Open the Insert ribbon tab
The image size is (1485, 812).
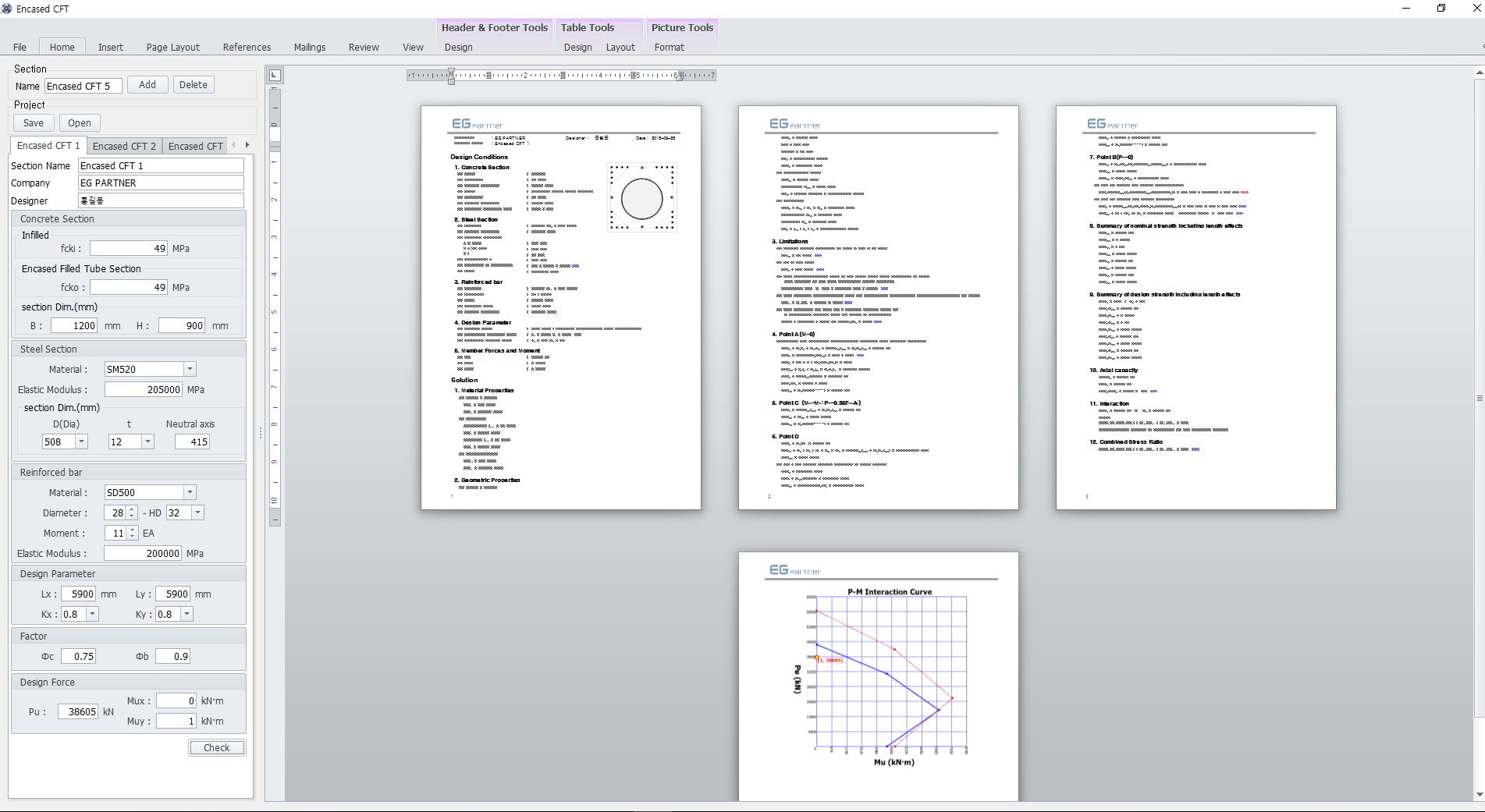pyautogui.click(x=111, y=47)
